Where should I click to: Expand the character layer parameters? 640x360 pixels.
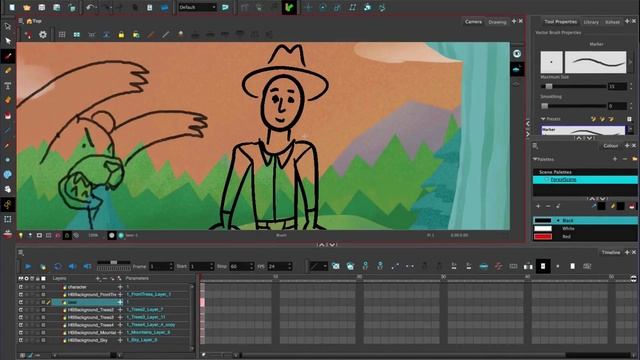tap(120, 287)
